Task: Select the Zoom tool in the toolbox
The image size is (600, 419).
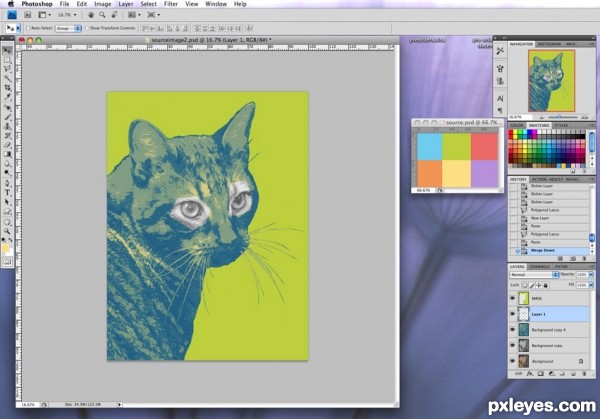Action: click(7, 232)
